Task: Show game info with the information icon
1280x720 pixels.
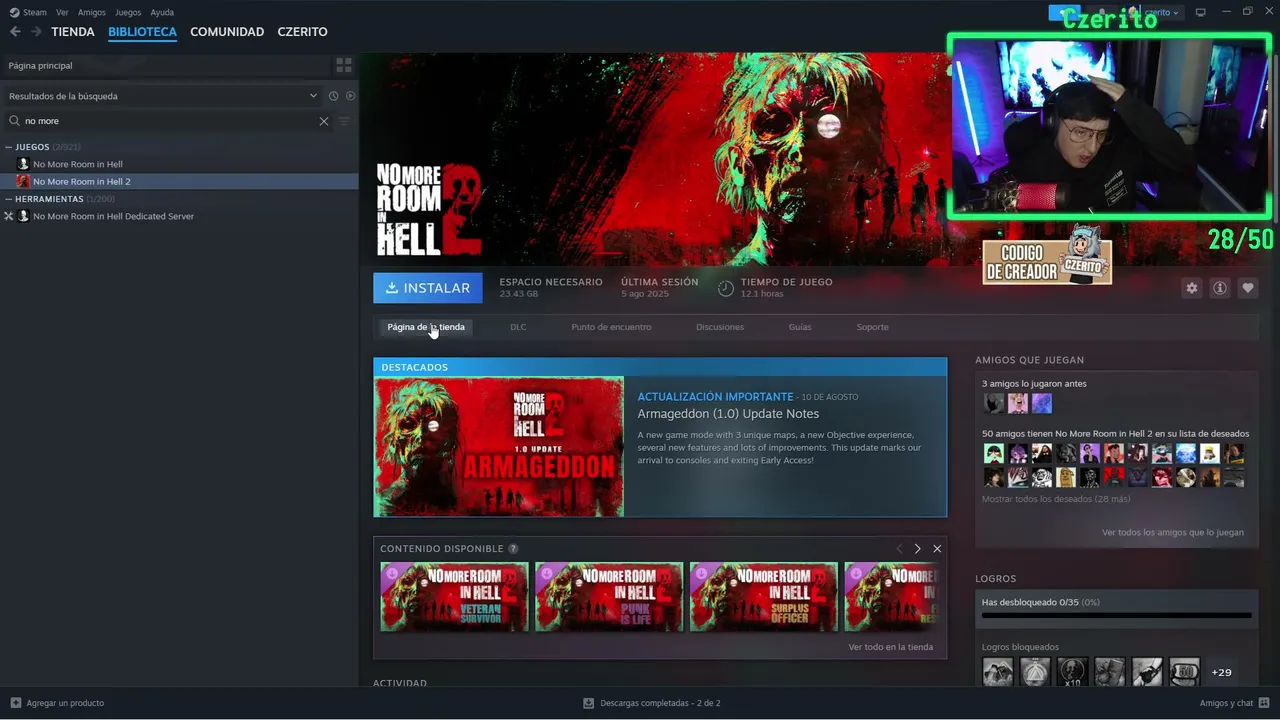Action: pyautogui.click(x=1220, y=288)
